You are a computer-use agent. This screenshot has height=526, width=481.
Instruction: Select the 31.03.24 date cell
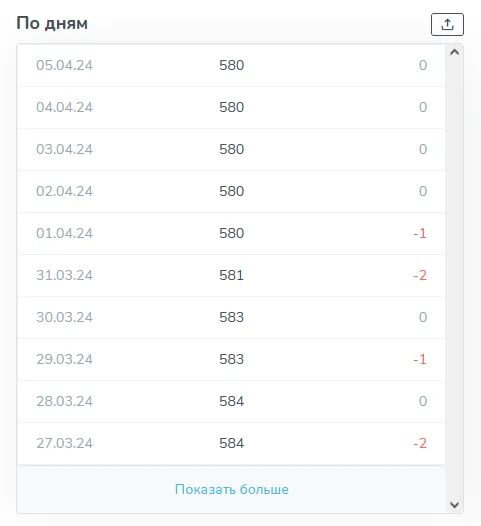coord(64,275)
